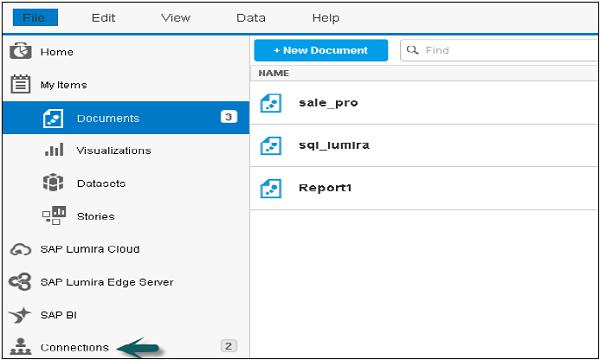Select Documents item in the sidebar
The image size is (600, 360).
point(126,118)
